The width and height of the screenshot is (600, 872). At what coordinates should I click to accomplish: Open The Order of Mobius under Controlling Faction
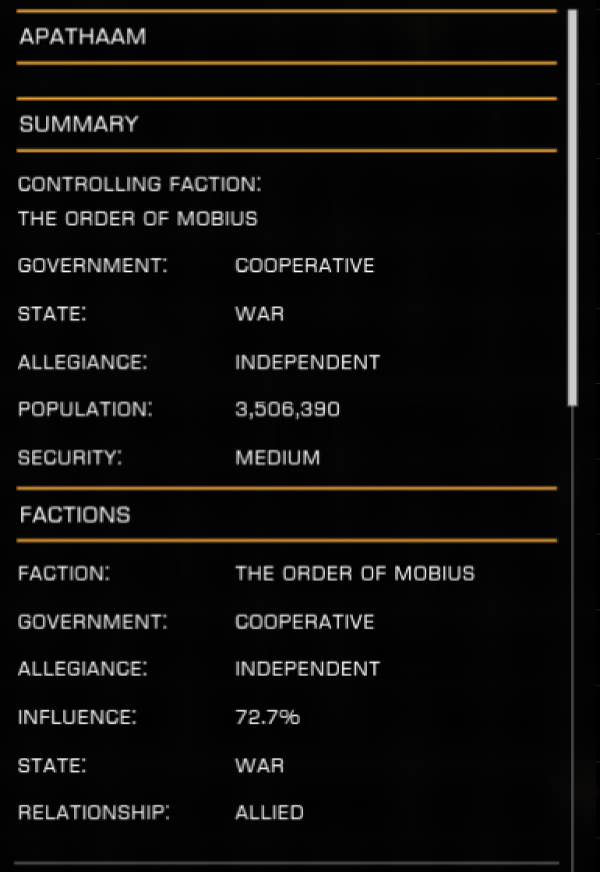click(x=138, y=219)
